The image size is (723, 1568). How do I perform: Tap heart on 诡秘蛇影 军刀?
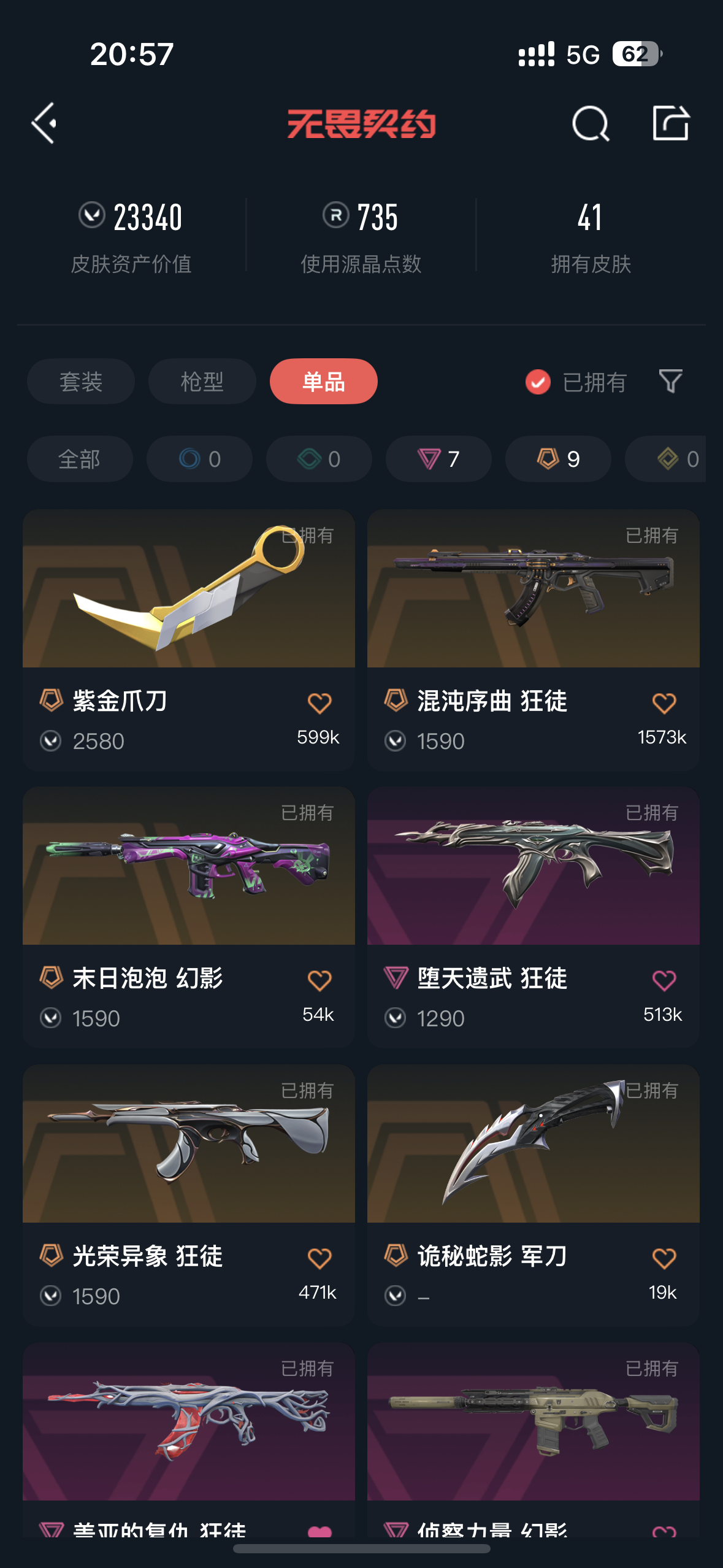(664, 1258)
